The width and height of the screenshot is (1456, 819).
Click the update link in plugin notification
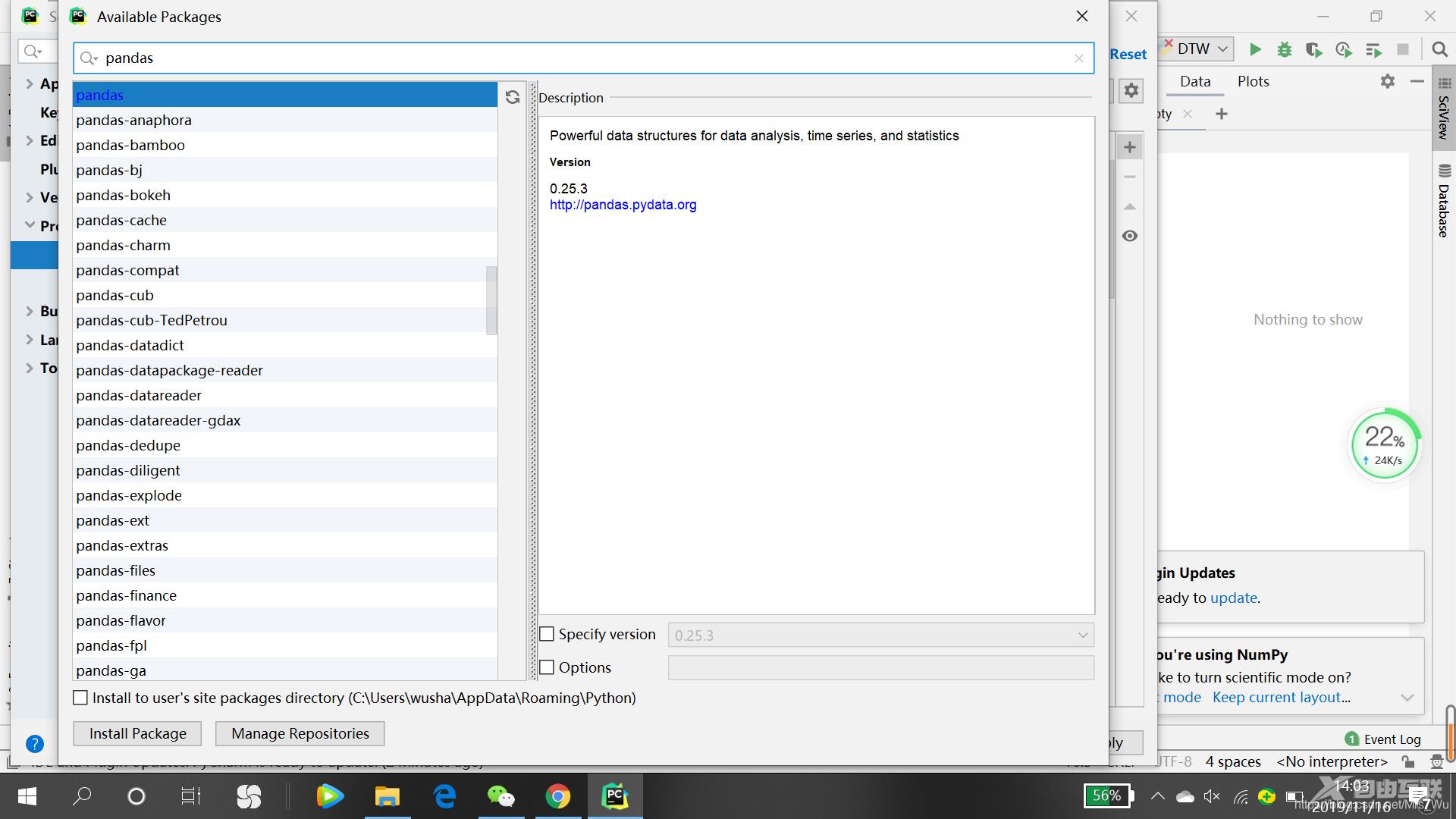[x=1233, y=598]
